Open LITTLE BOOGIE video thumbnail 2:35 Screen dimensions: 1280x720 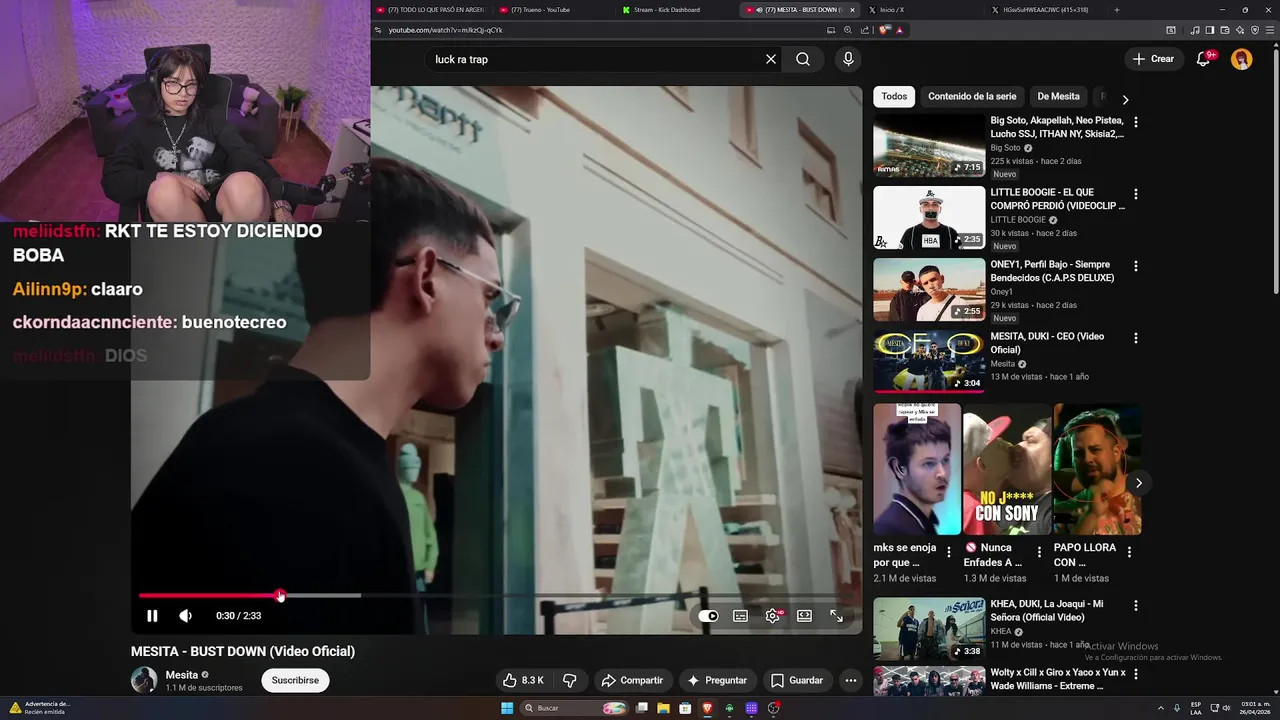pyautogui.click(x=929, y=218)
